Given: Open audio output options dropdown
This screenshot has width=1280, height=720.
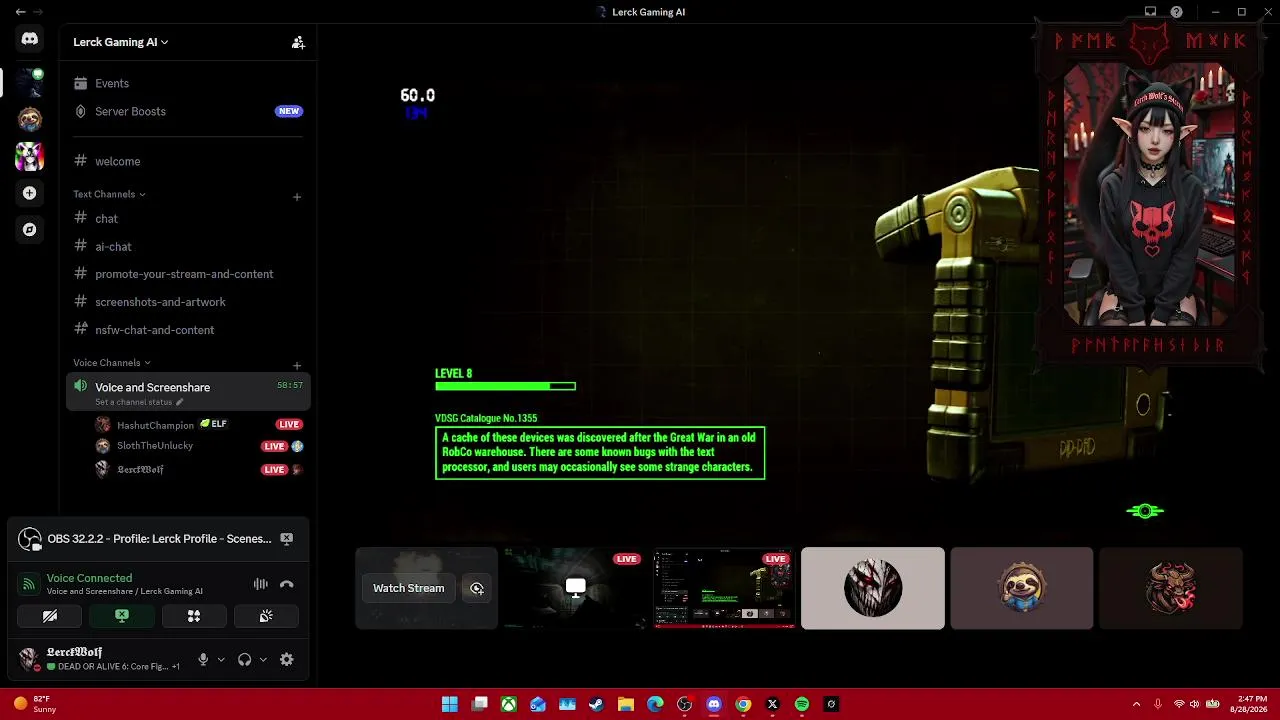Looking at the screenshot, I should pos(263,659).
